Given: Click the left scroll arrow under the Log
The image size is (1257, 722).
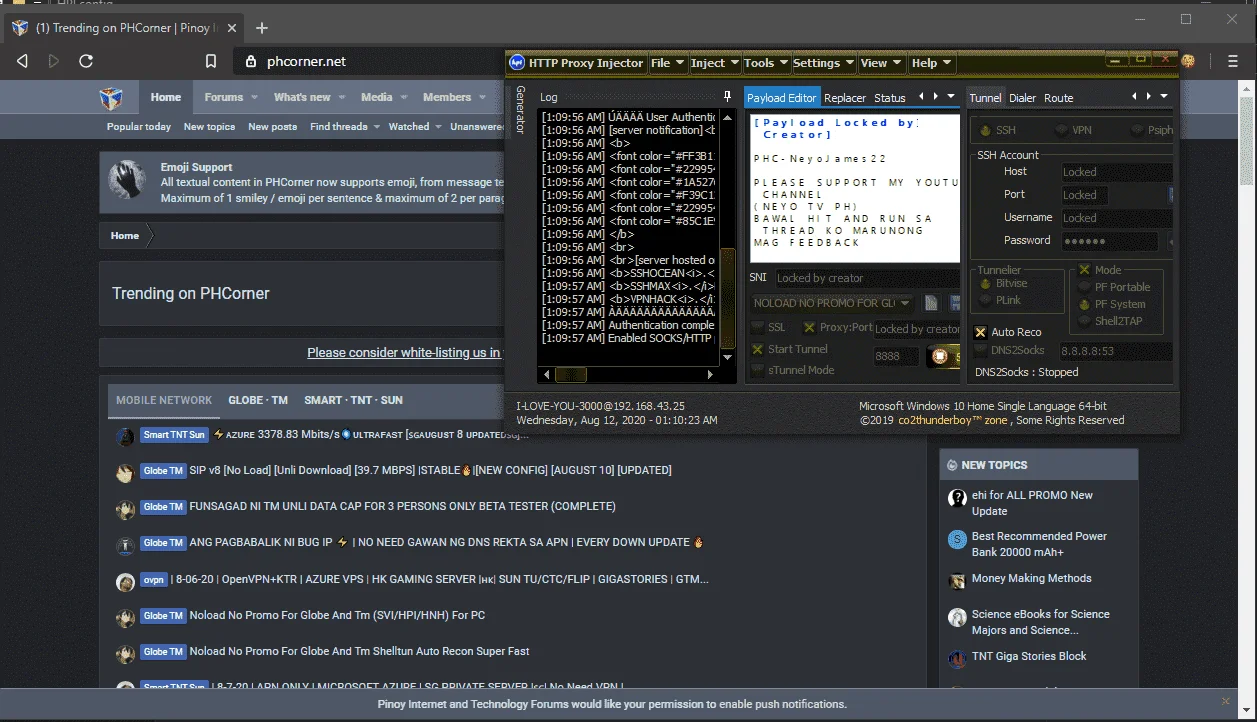Looking at the screenshot, I should [546, 375].
